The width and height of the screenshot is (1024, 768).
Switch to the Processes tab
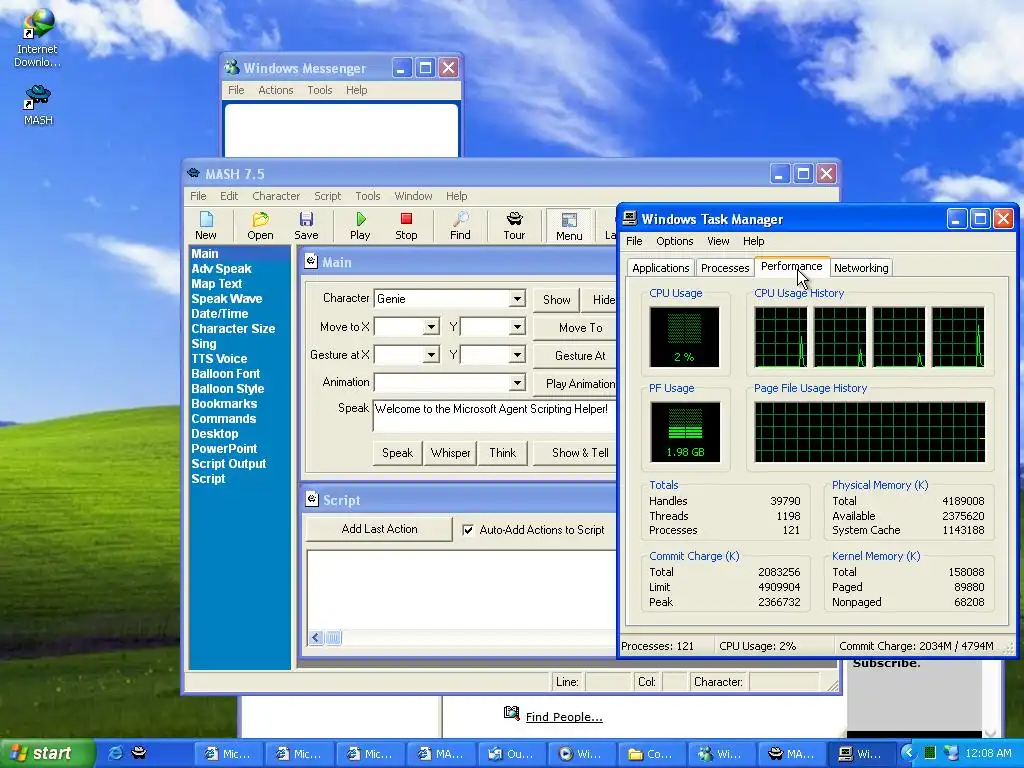725,268
